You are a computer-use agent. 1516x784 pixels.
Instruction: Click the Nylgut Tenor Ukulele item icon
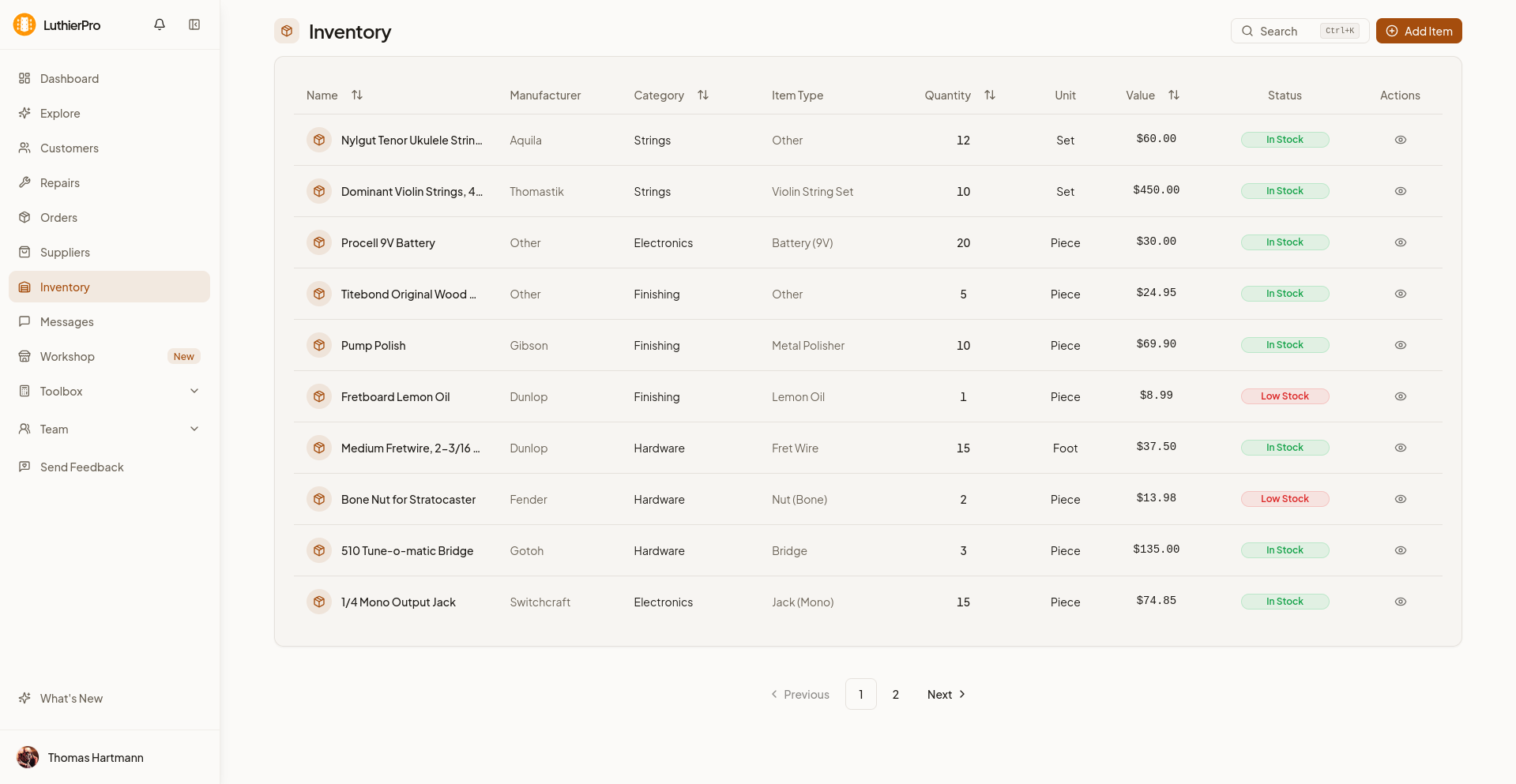(319, 140)
